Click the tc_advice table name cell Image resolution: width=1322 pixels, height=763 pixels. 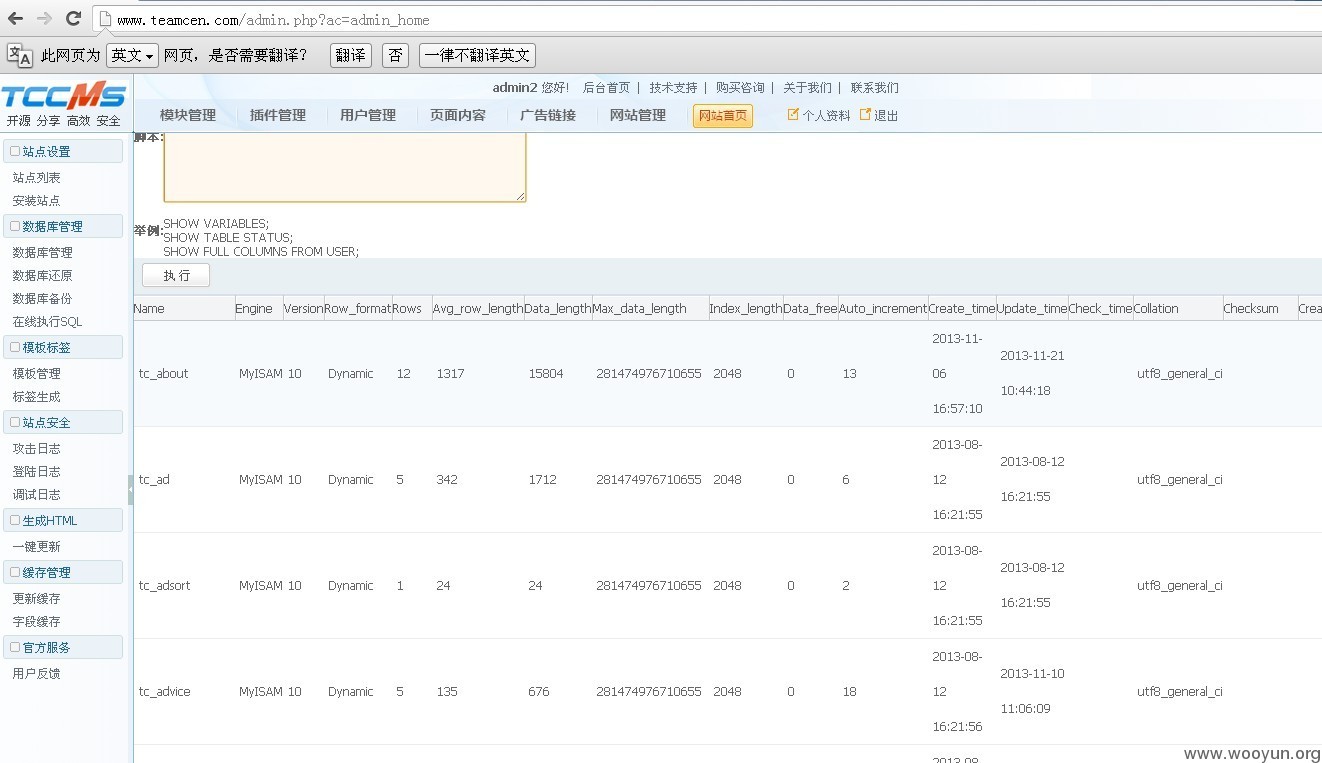[165, 692]
